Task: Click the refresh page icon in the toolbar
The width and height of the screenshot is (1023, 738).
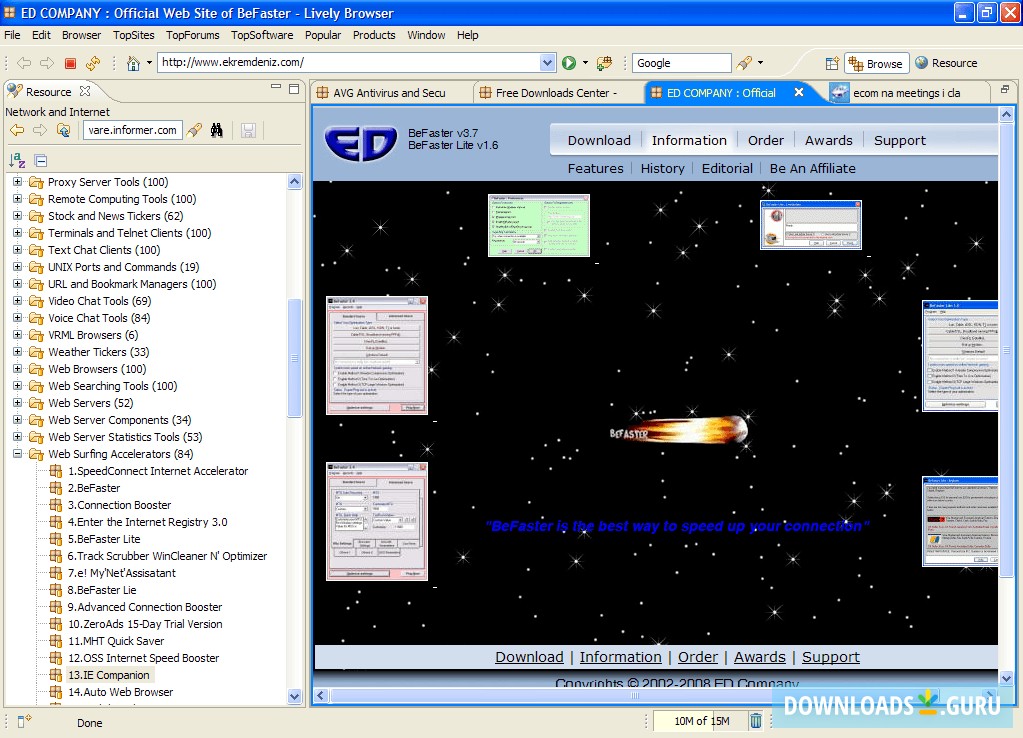Action: coord(92,62)
